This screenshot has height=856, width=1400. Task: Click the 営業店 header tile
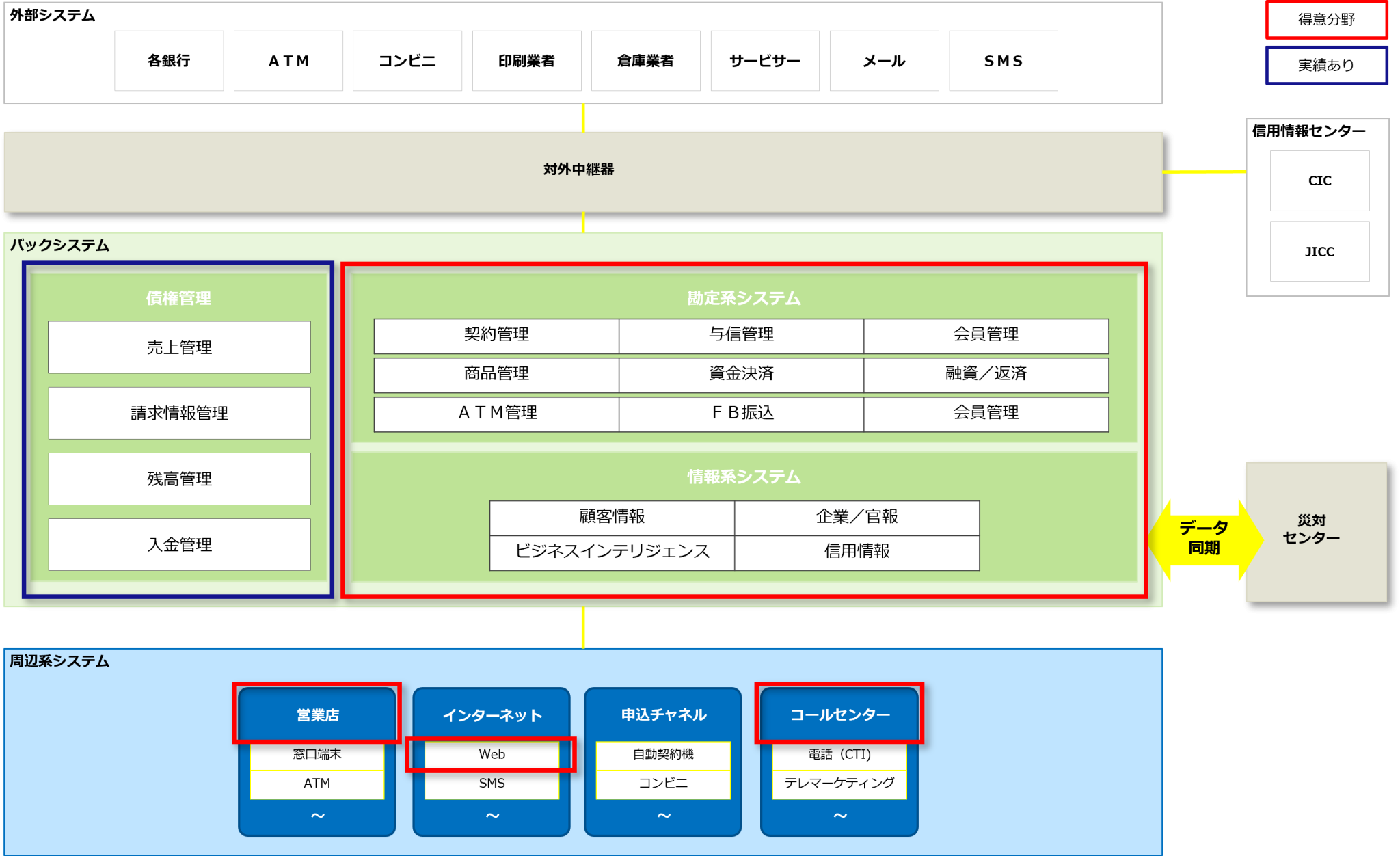pos(317,714)
